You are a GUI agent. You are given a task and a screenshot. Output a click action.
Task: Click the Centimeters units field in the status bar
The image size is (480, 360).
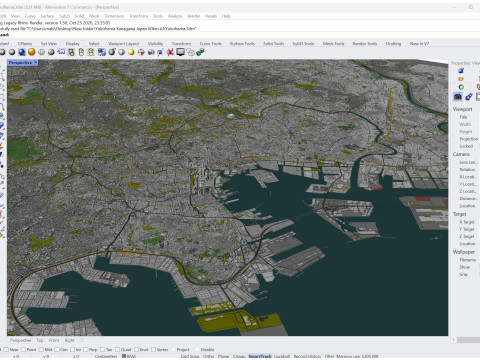(x=106, y=356)
